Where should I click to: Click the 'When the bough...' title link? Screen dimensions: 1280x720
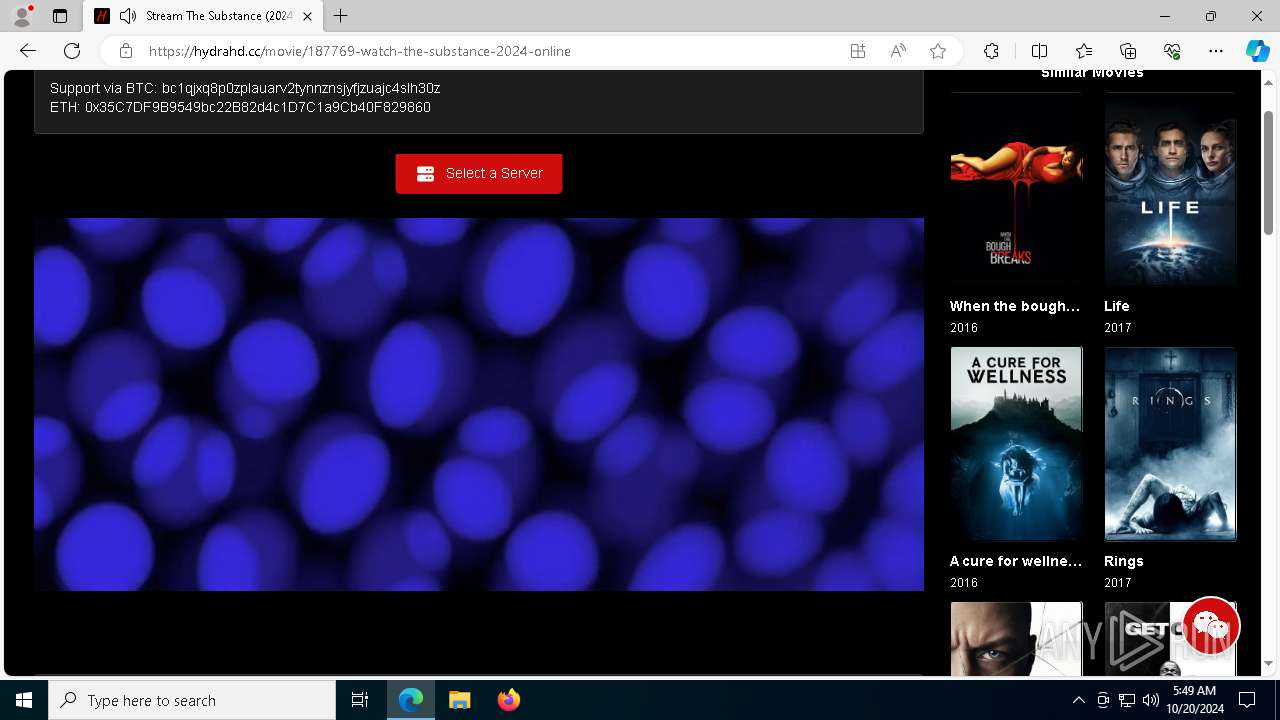pos(1015,306)
